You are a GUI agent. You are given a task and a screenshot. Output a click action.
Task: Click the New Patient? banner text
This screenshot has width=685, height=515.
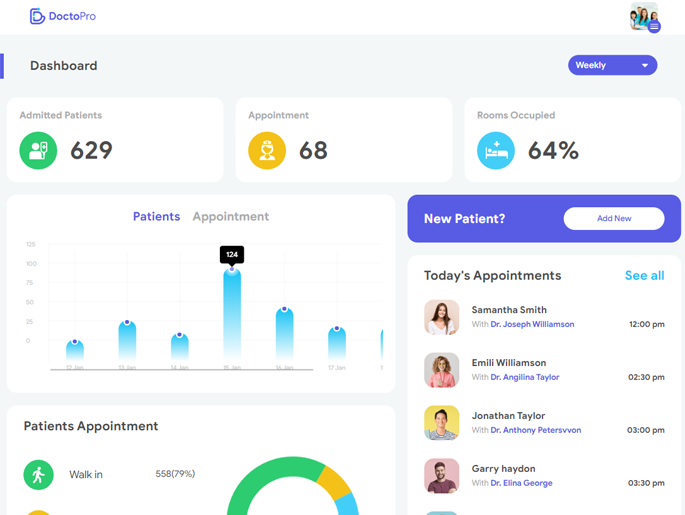click(464, 218)
